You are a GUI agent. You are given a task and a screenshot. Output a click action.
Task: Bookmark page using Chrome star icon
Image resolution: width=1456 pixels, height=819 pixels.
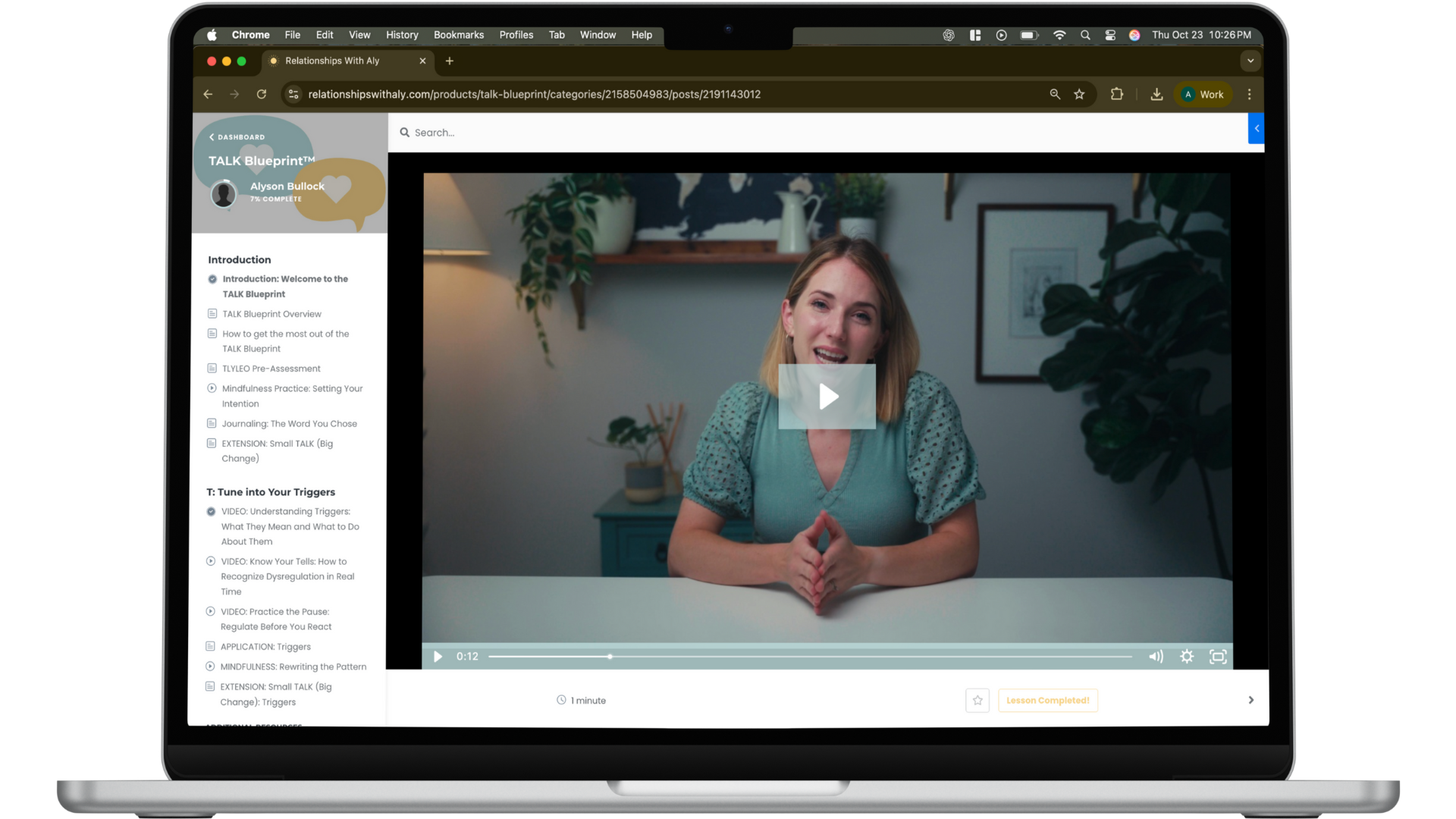[x=1079, y=94]
